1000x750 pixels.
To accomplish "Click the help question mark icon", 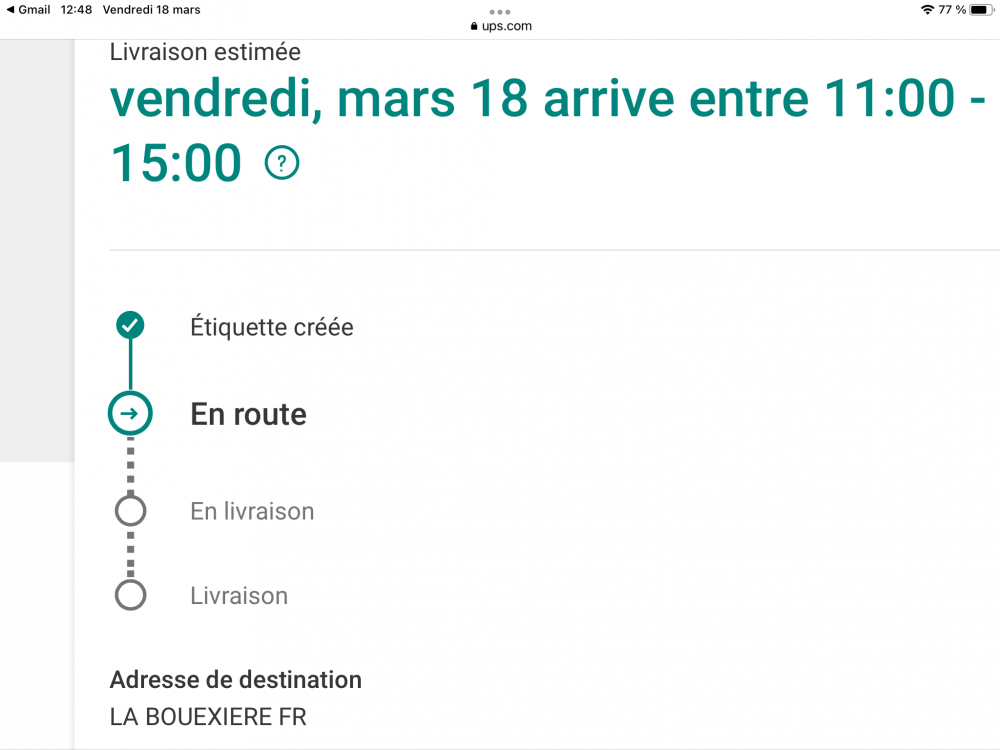I will pyautogui.click(x=282, y=163).
